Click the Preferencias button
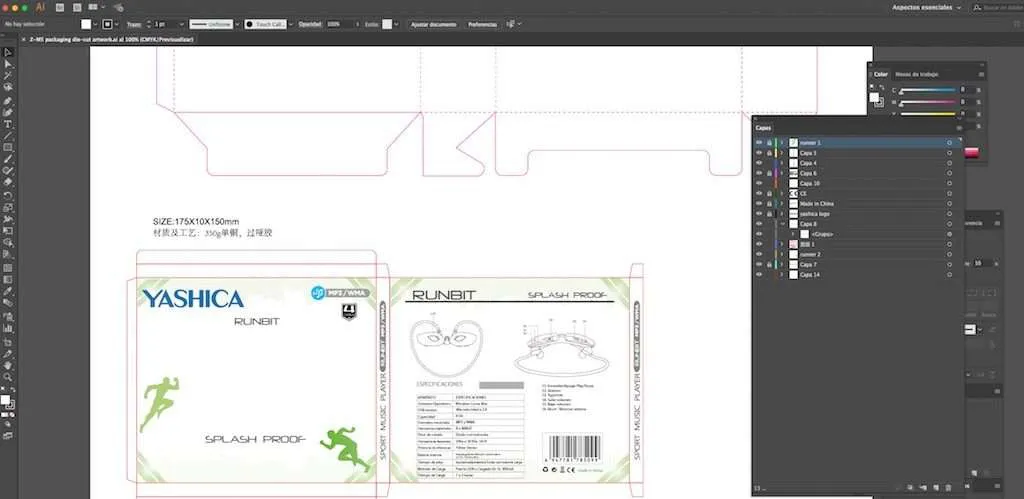Image resolution: width=1024 pixels, height=499 pixels. 483,24
